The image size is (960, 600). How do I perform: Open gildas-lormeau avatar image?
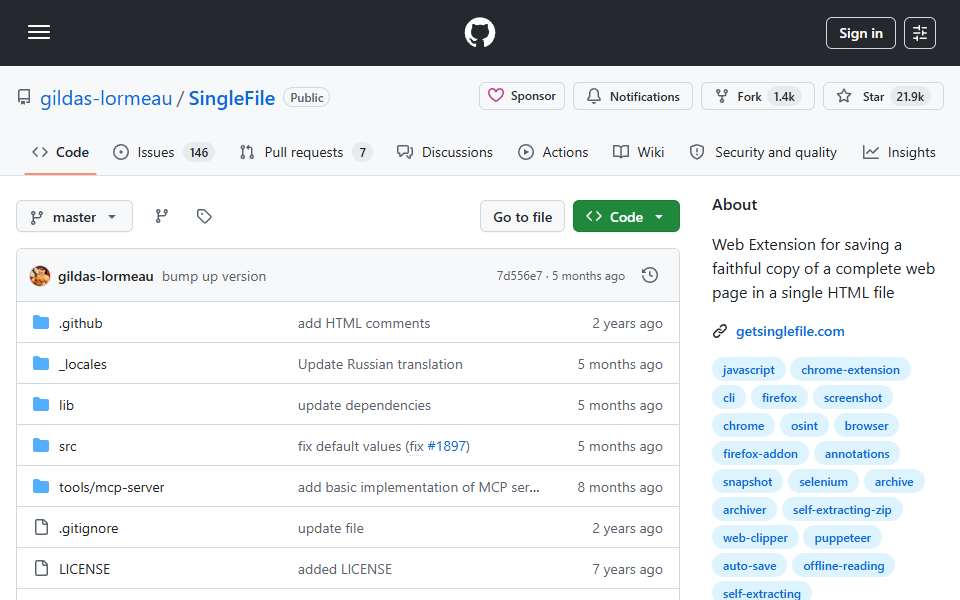tap(40, 276)
